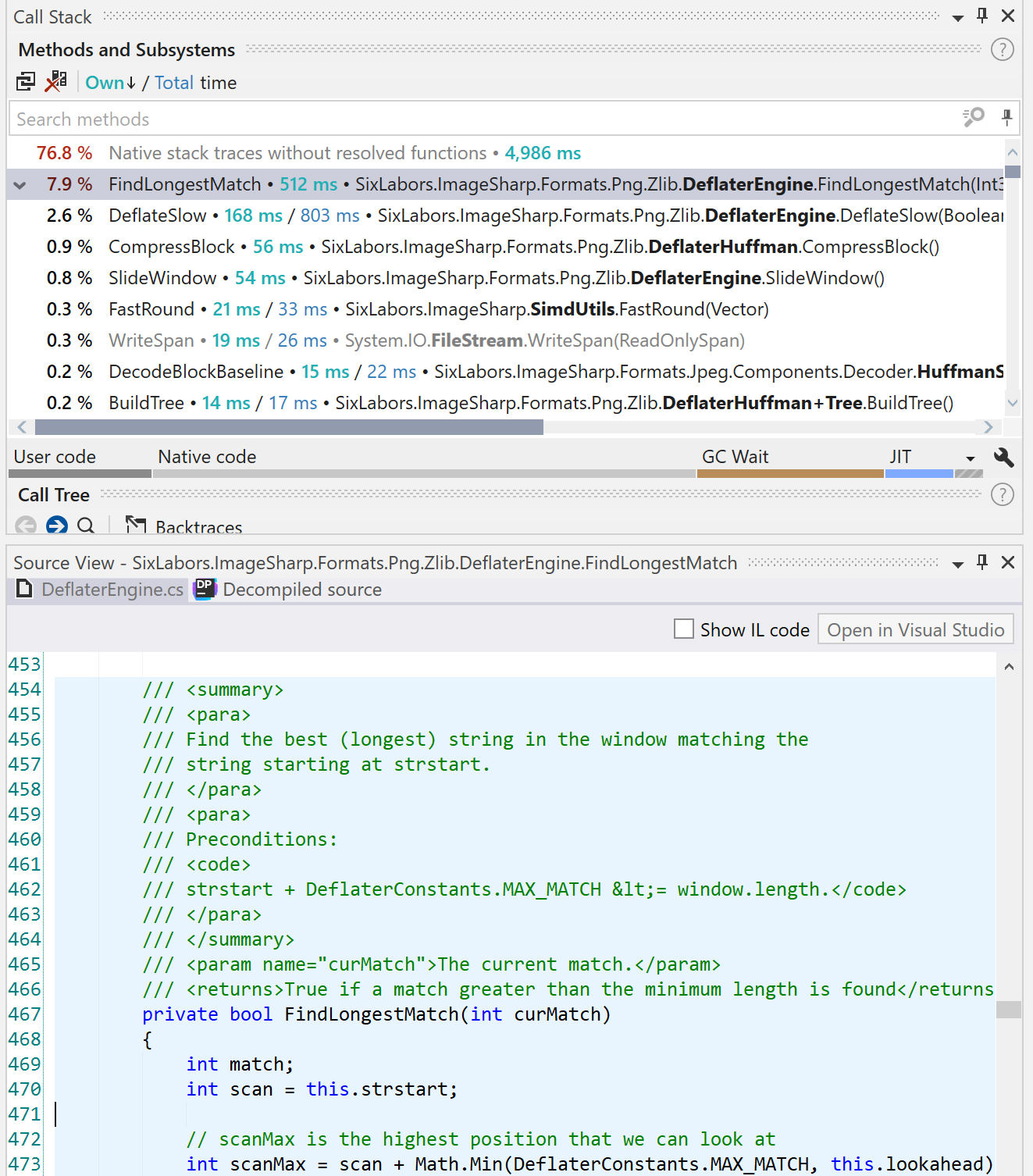The width and height of the screenshot is (1033, 1176).
Task: Enable the Show IL code checkbox
Action: [x=684, y=629]
